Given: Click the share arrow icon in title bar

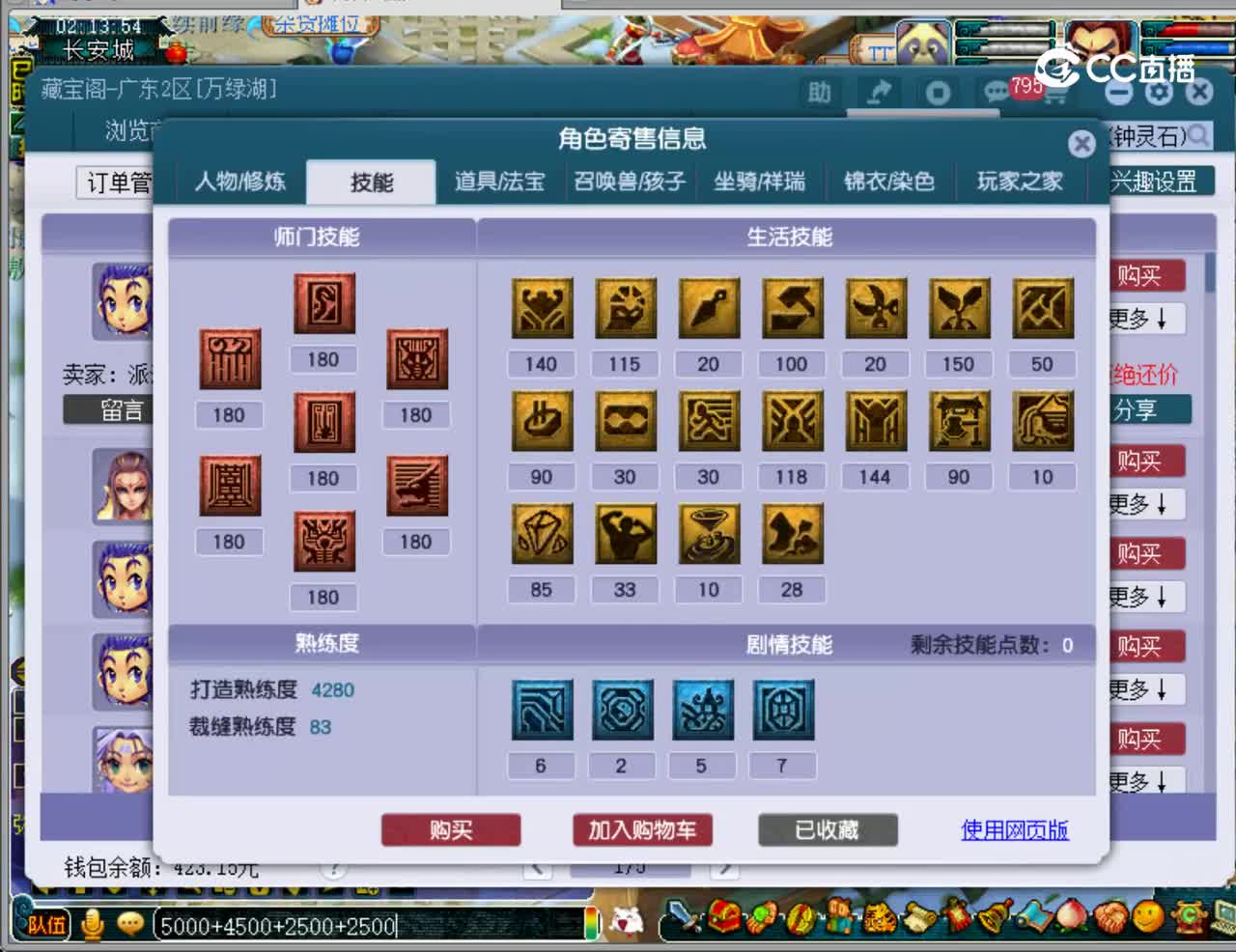Looking at the screenshot, I should [879, 93].
